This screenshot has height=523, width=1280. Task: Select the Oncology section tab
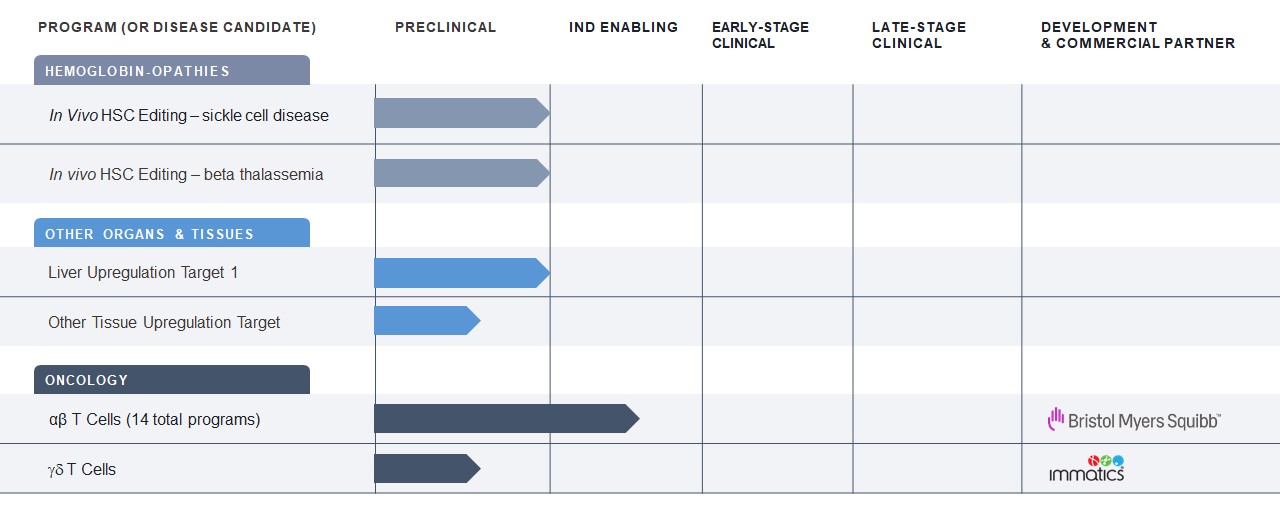pos(172,380)
